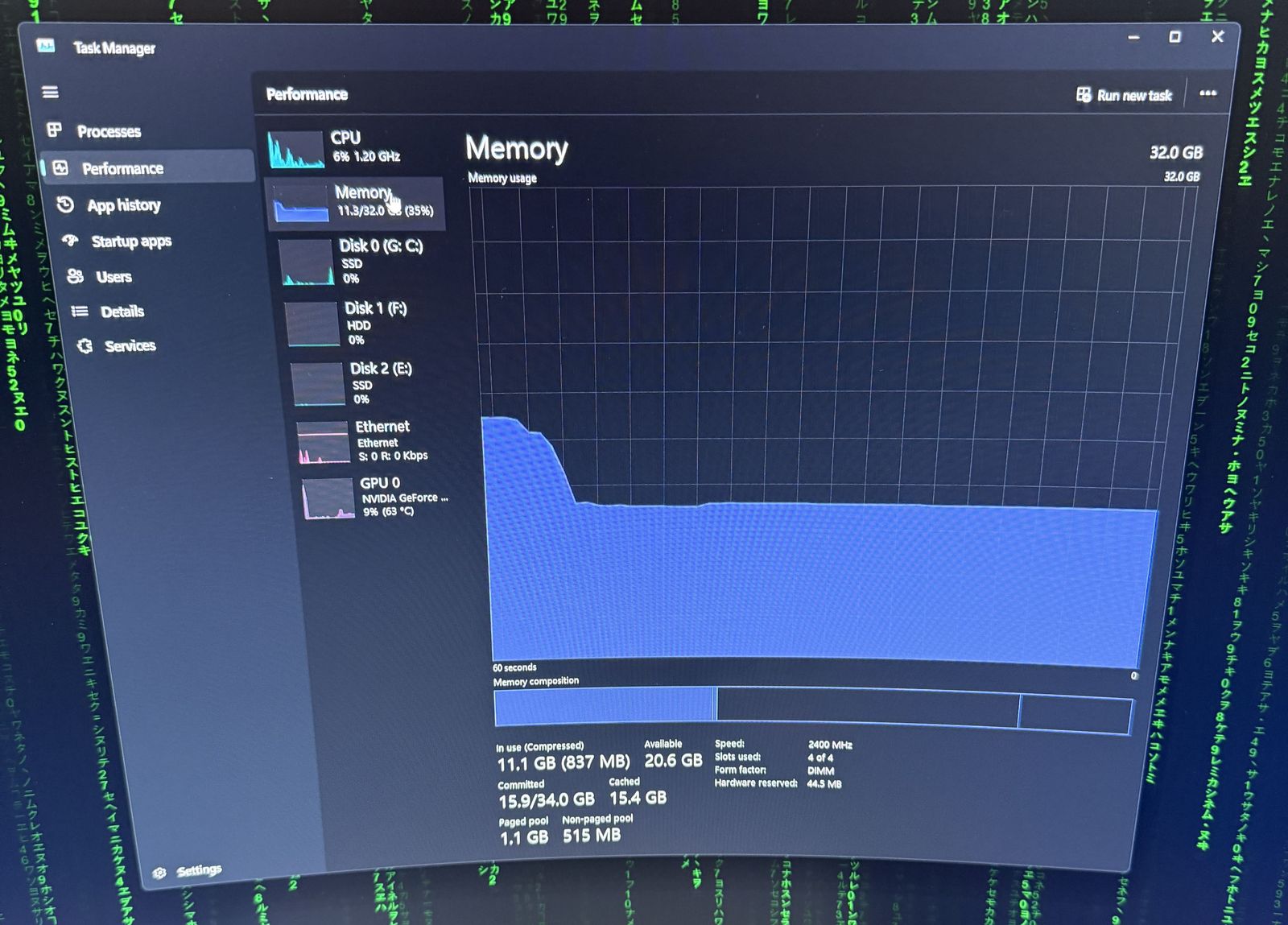Screen dimensions: 1288x925
Task: Click the free segment of Memory composition
Action: (1075, 714)
